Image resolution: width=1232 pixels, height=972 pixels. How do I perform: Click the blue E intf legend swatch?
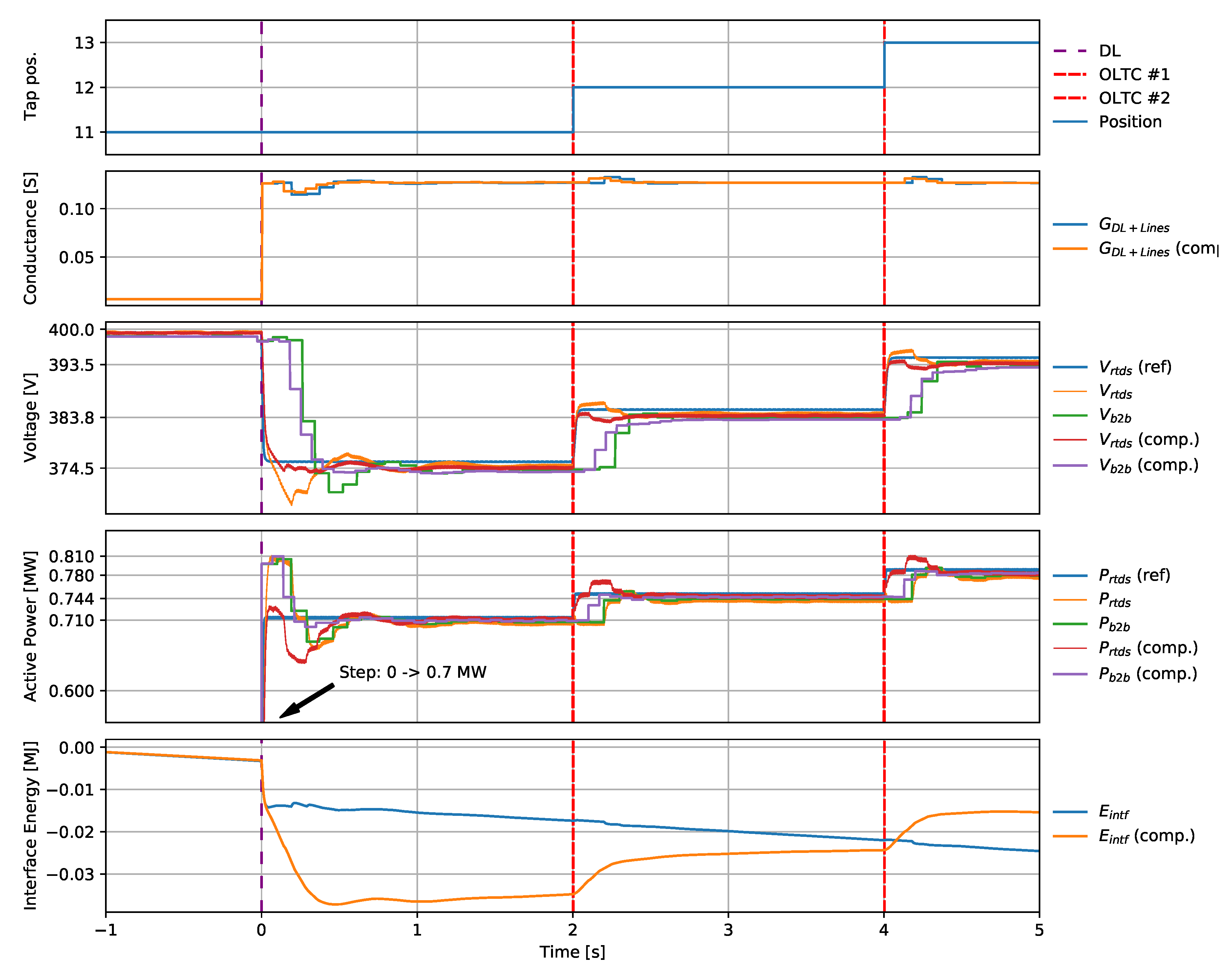pos(1070,812)
